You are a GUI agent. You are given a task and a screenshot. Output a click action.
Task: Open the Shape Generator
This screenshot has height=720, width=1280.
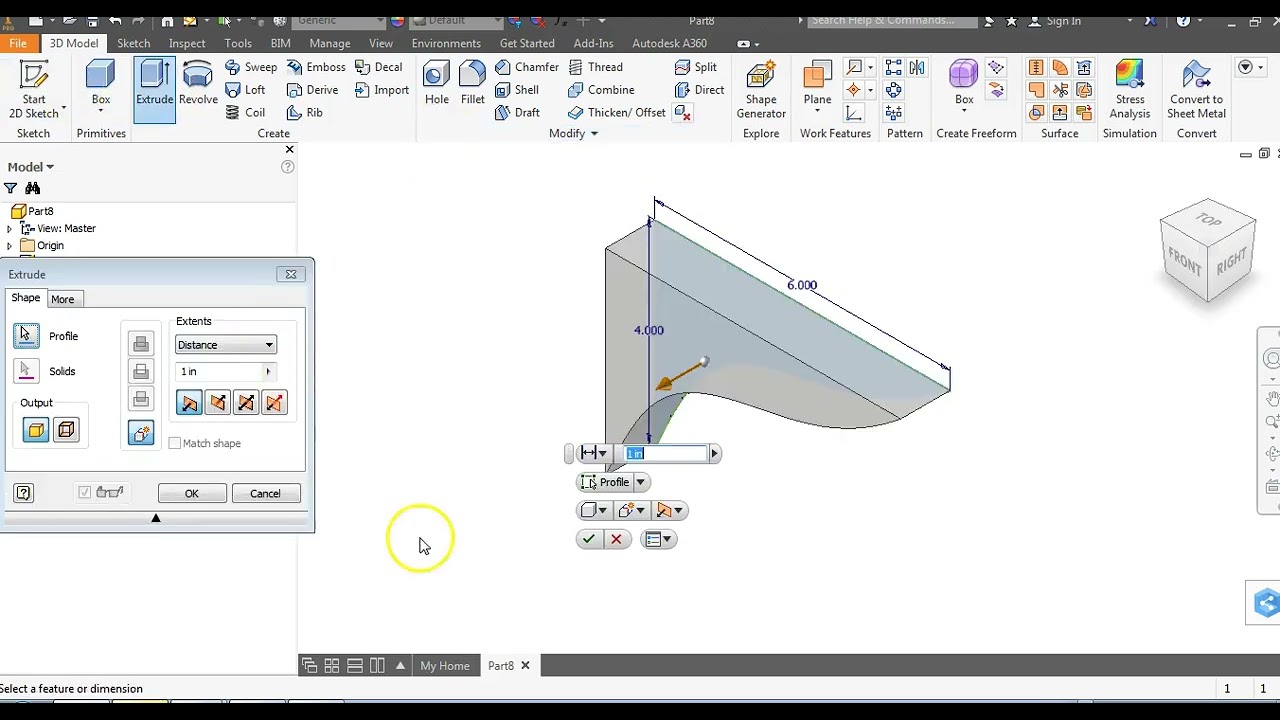click(761, 89)
